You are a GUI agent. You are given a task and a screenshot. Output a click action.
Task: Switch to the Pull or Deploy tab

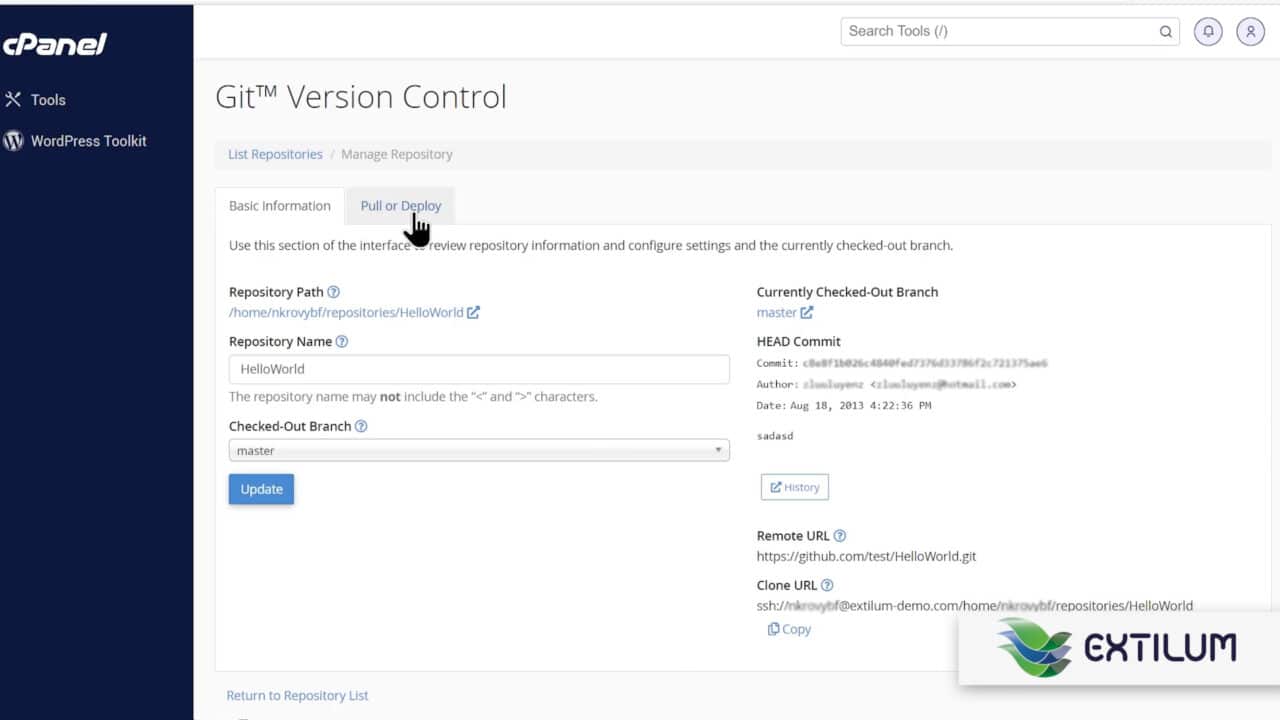pos(399,205)
